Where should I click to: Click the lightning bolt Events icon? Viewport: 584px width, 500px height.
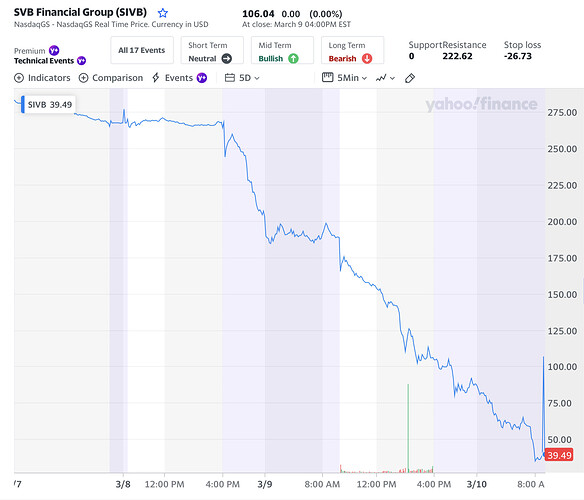click(156, 78)
